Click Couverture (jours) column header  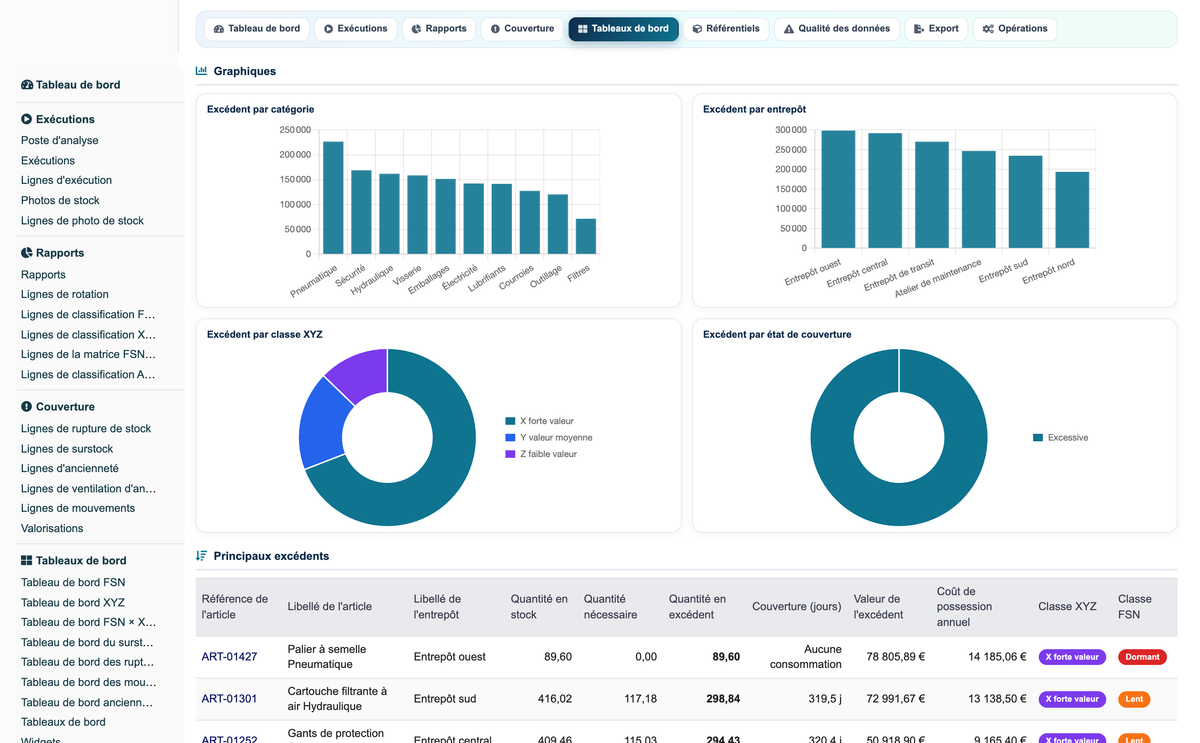pos(797,607)
